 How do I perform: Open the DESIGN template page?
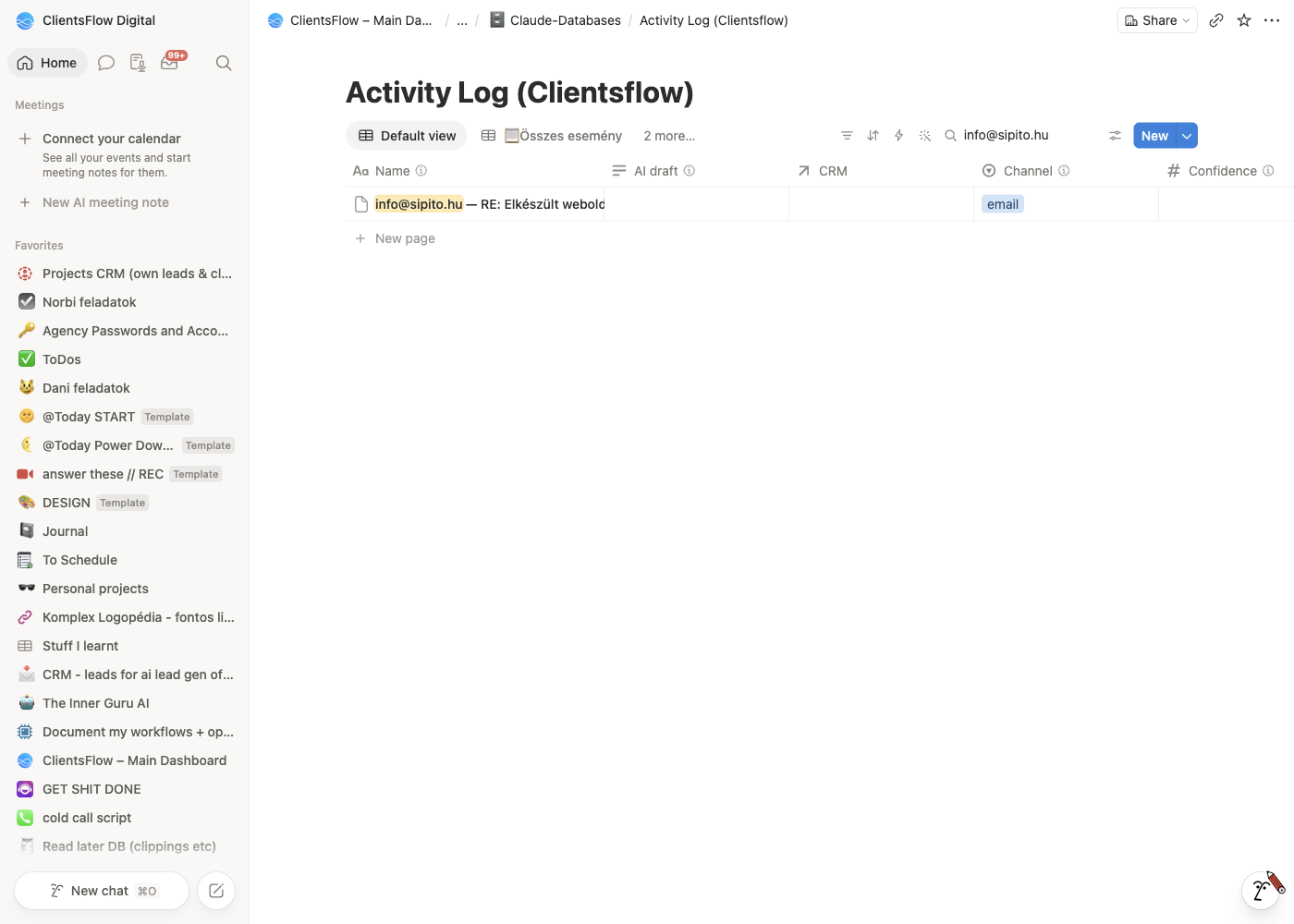tap(125, 503)
